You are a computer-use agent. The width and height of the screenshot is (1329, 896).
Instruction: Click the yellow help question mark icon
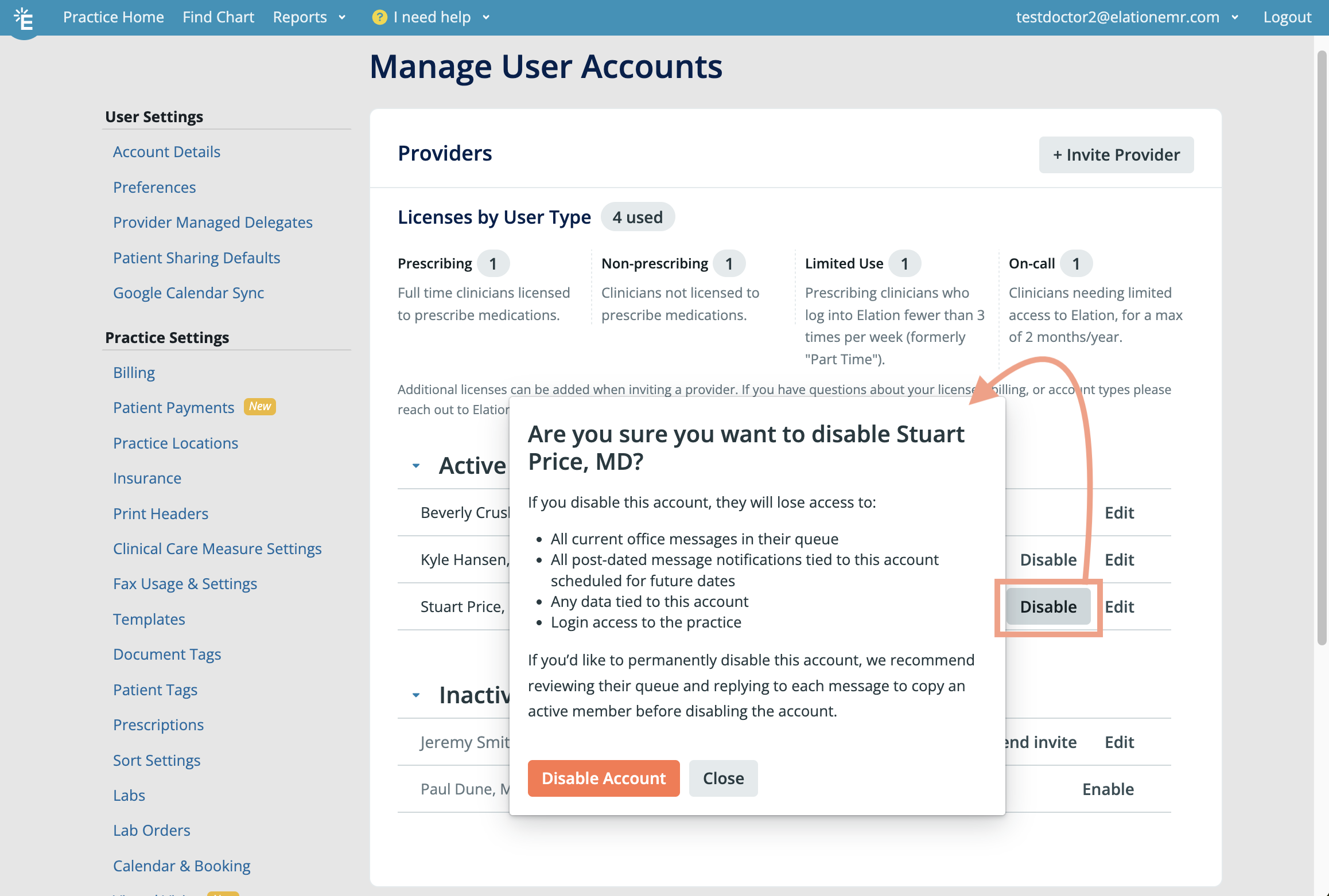tap(379, 17)
